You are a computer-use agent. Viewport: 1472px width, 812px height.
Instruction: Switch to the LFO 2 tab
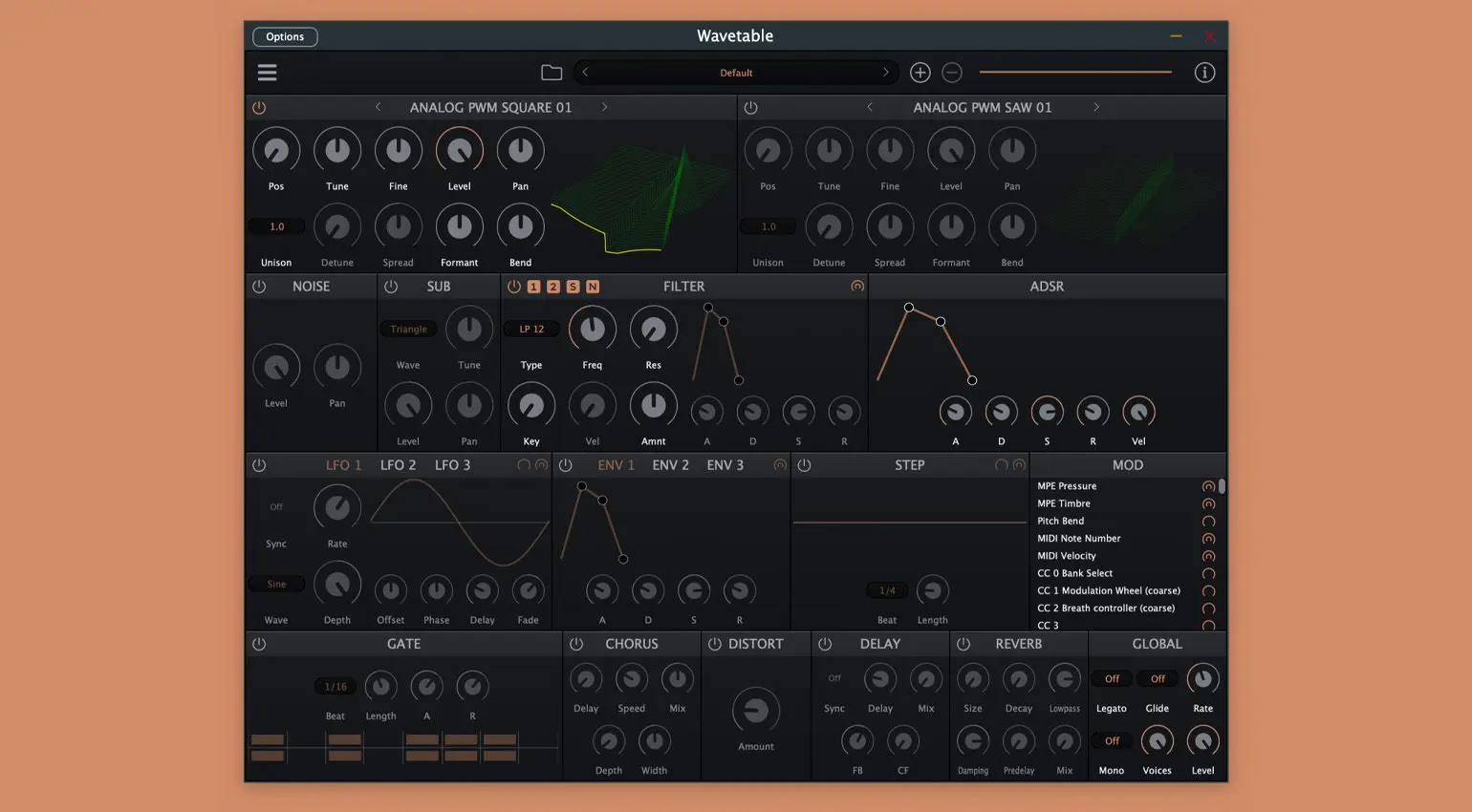click(x=398, y=465)
